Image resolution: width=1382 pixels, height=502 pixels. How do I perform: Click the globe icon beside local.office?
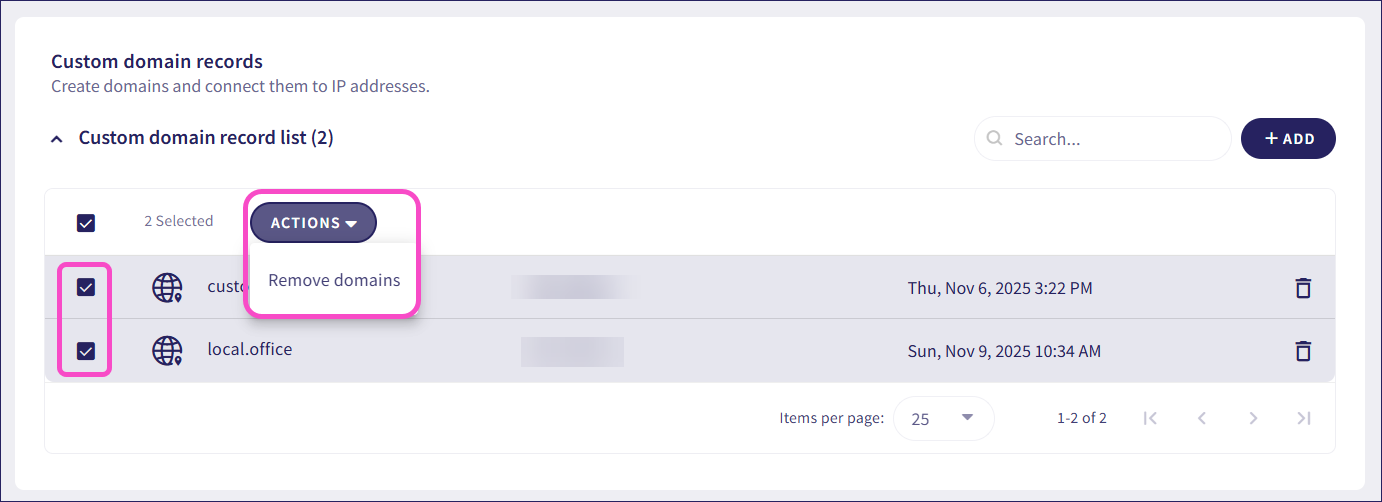pos(167,351)
